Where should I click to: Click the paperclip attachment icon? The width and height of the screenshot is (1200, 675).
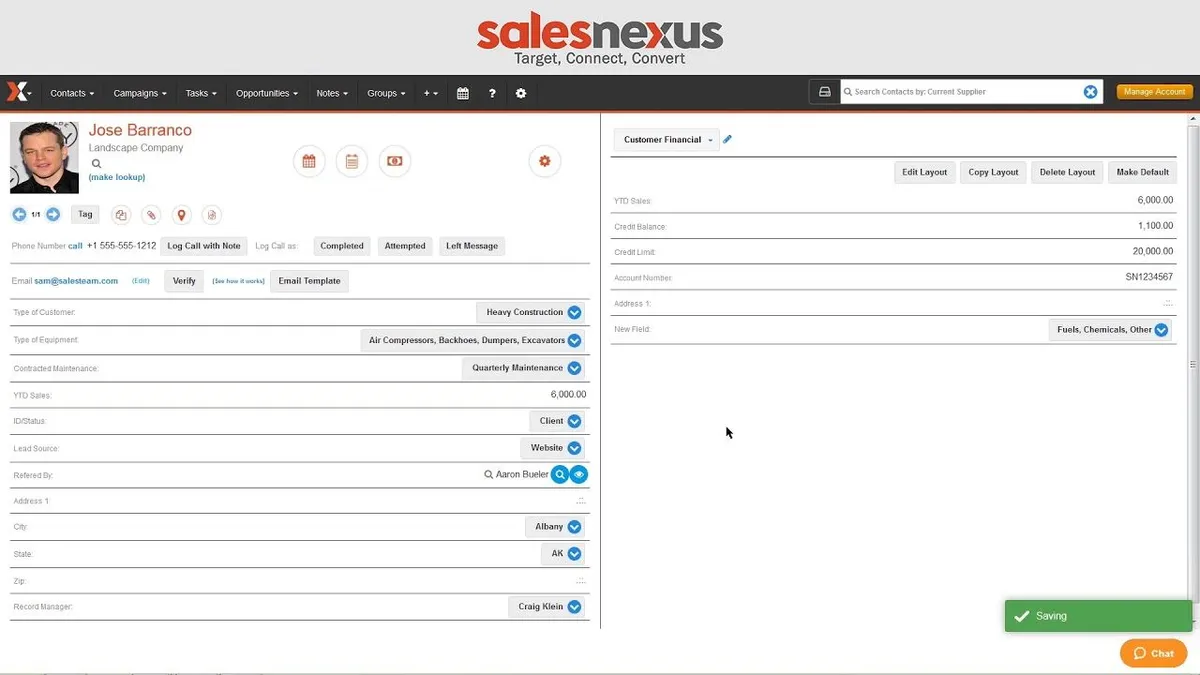(x=151, y=215)
